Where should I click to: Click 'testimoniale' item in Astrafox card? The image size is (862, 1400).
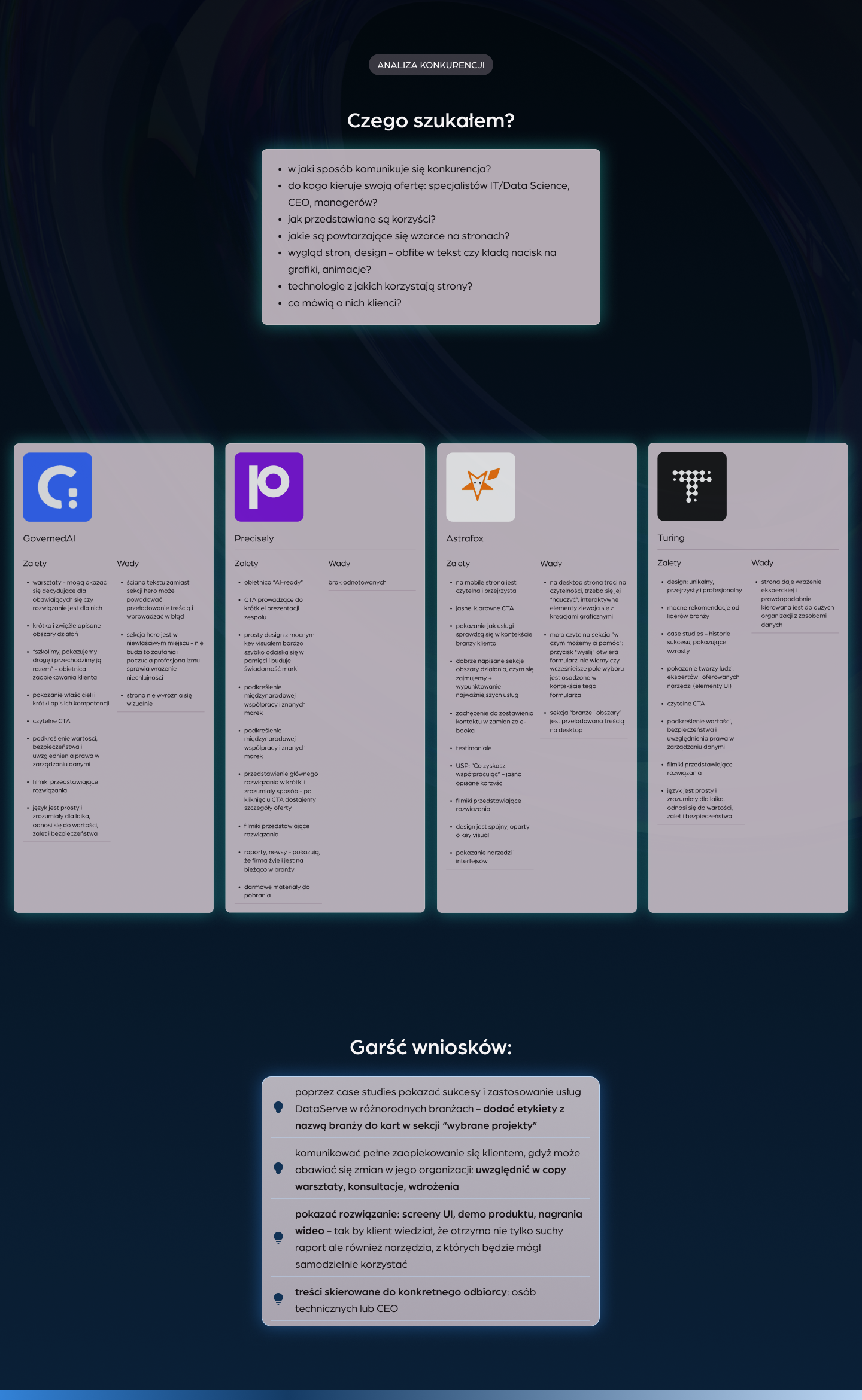(x=474, y=748)
